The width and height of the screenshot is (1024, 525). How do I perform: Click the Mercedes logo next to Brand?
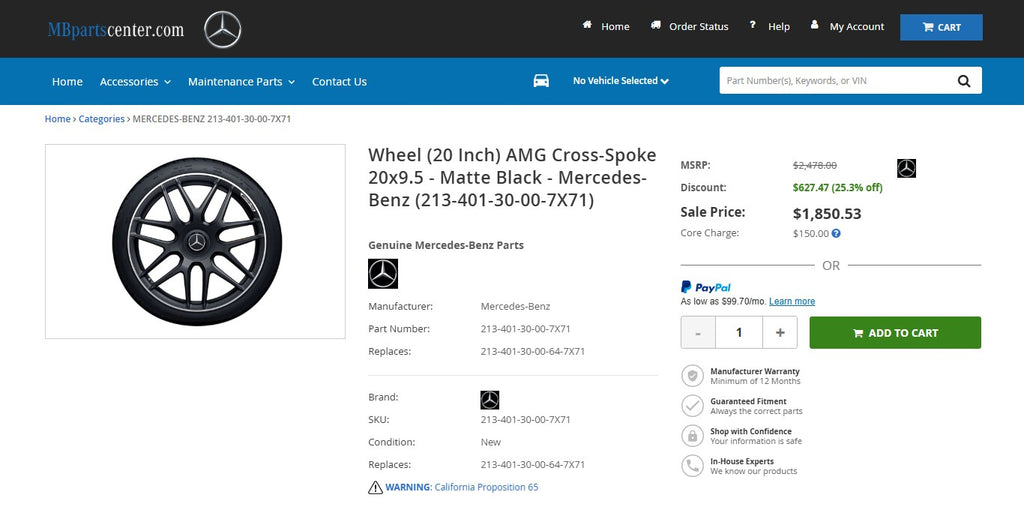489,400
